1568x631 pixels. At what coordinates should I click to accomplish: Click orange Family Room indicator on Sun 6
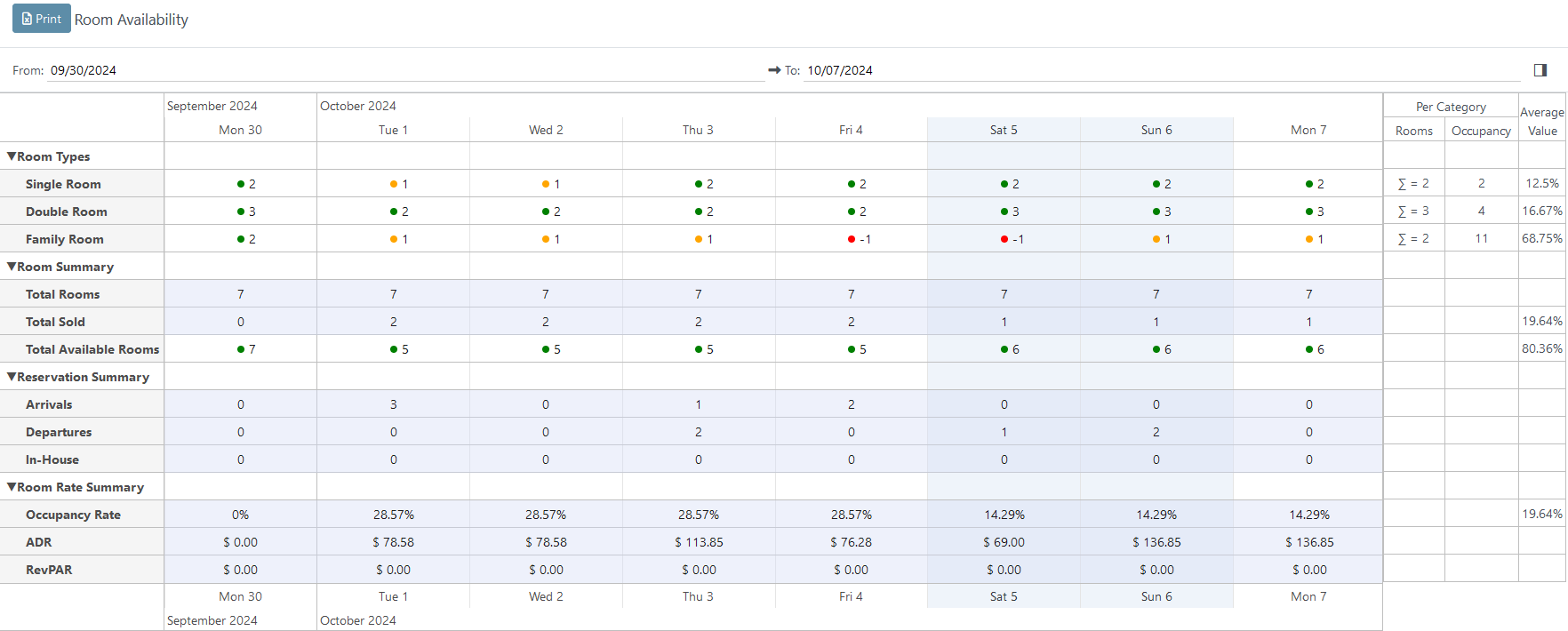(x=1156, y=239)
